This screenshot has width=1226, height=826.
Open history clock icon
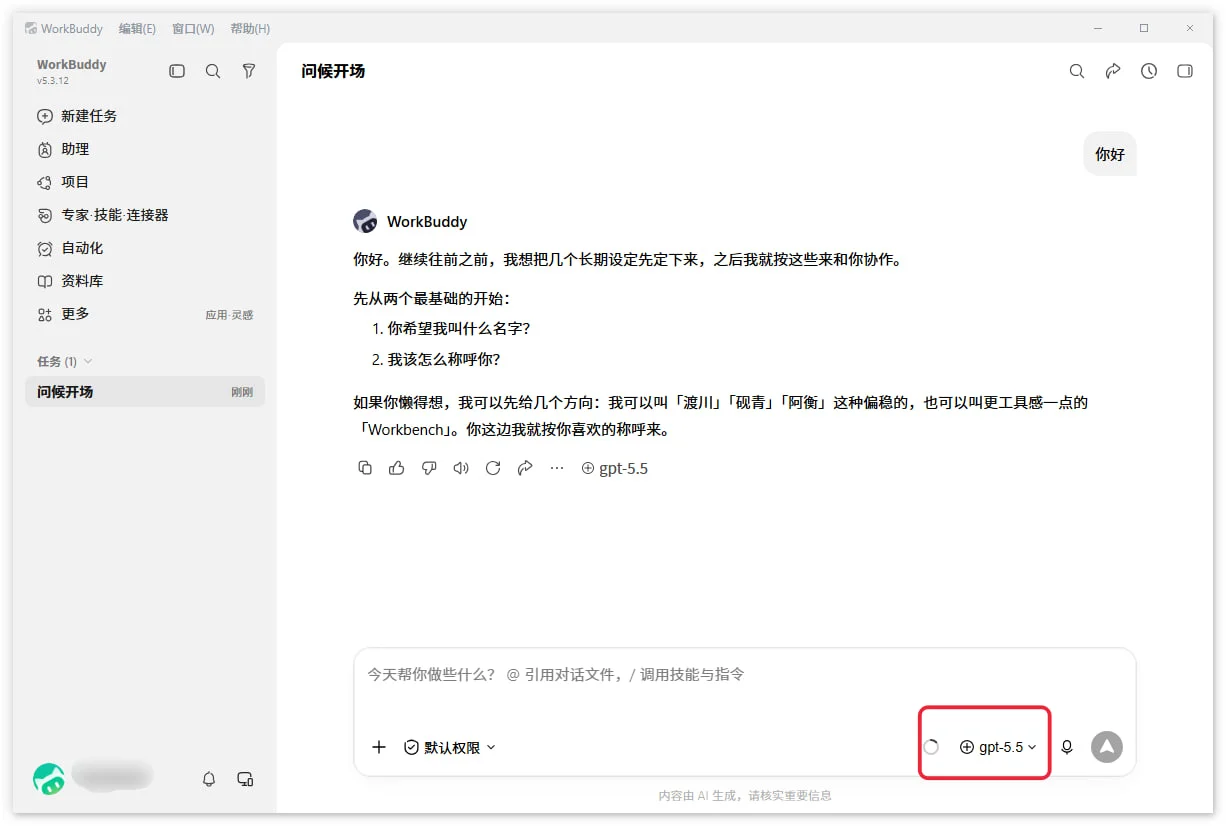click(1149, 71)
